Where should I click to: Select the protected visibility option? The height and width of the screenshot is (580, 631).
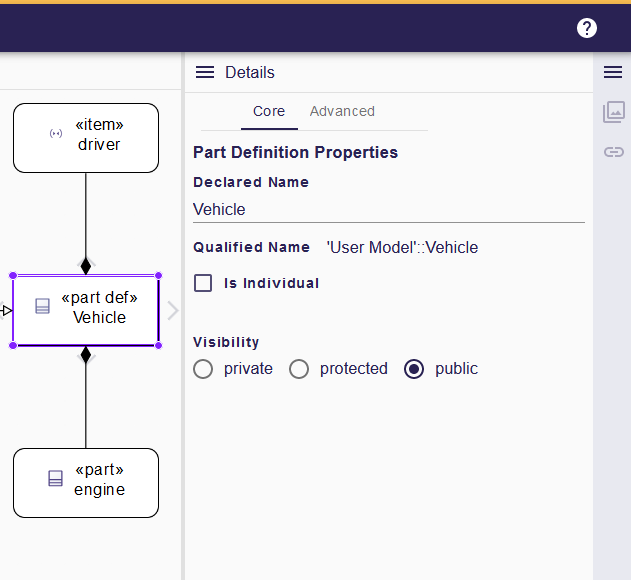point(299,369)
